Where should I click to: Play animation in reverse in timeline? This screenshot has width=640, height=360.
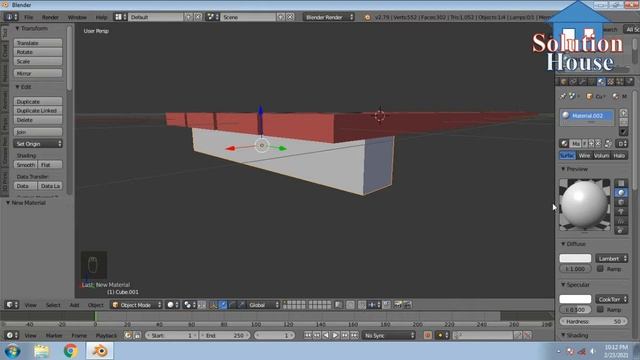pos(326,335)
